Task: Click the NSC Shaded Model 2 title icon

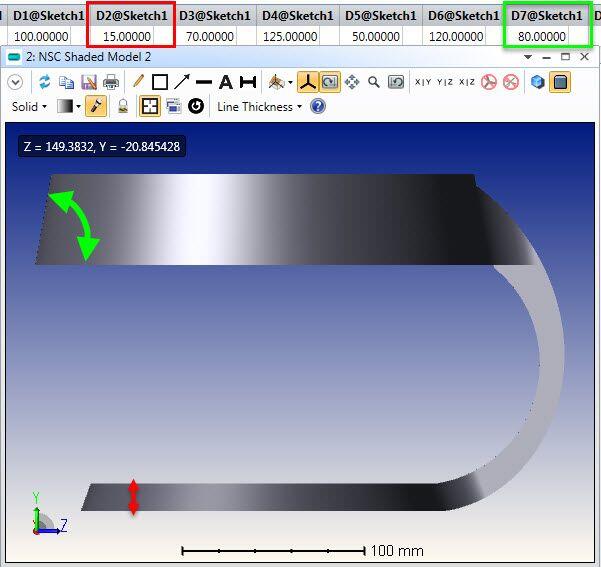Action: pyautogui.click(x=14, y=57)
